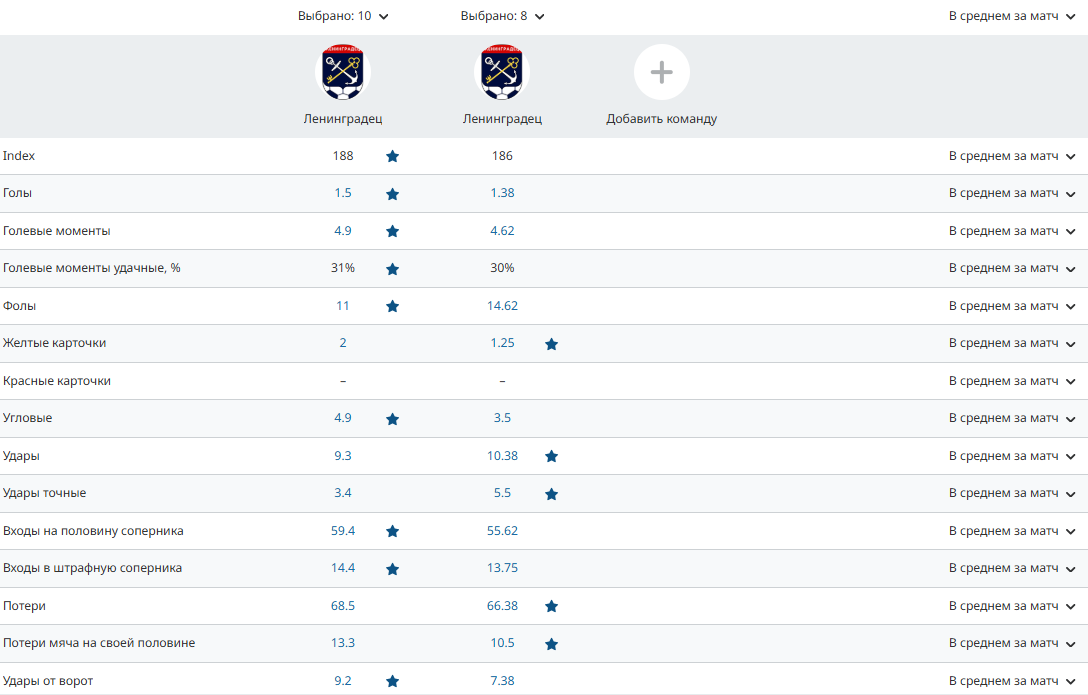Image resolution: width=1088 pixels, height=695 pixels.
Task: Open the 'В среднем за матч' dropdown for Голы
Action: coord(1012,193)
